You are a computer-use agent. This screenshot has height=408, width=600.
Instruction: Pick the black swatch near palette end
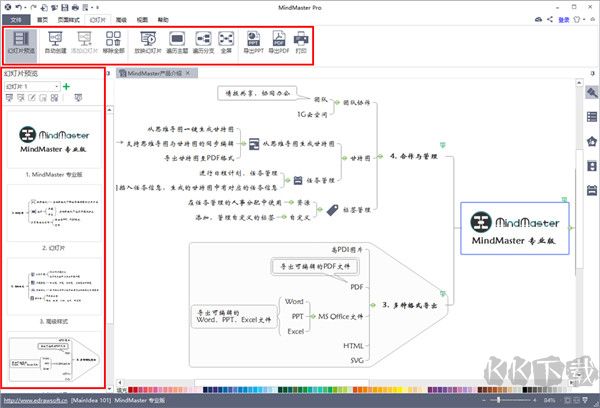[x=525, y=390]
